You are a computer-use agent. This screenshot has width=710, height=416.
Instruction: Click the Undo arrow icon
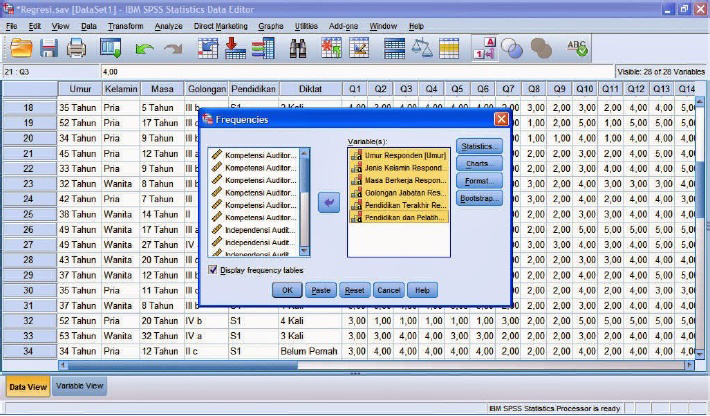click(x=145, y=48)
